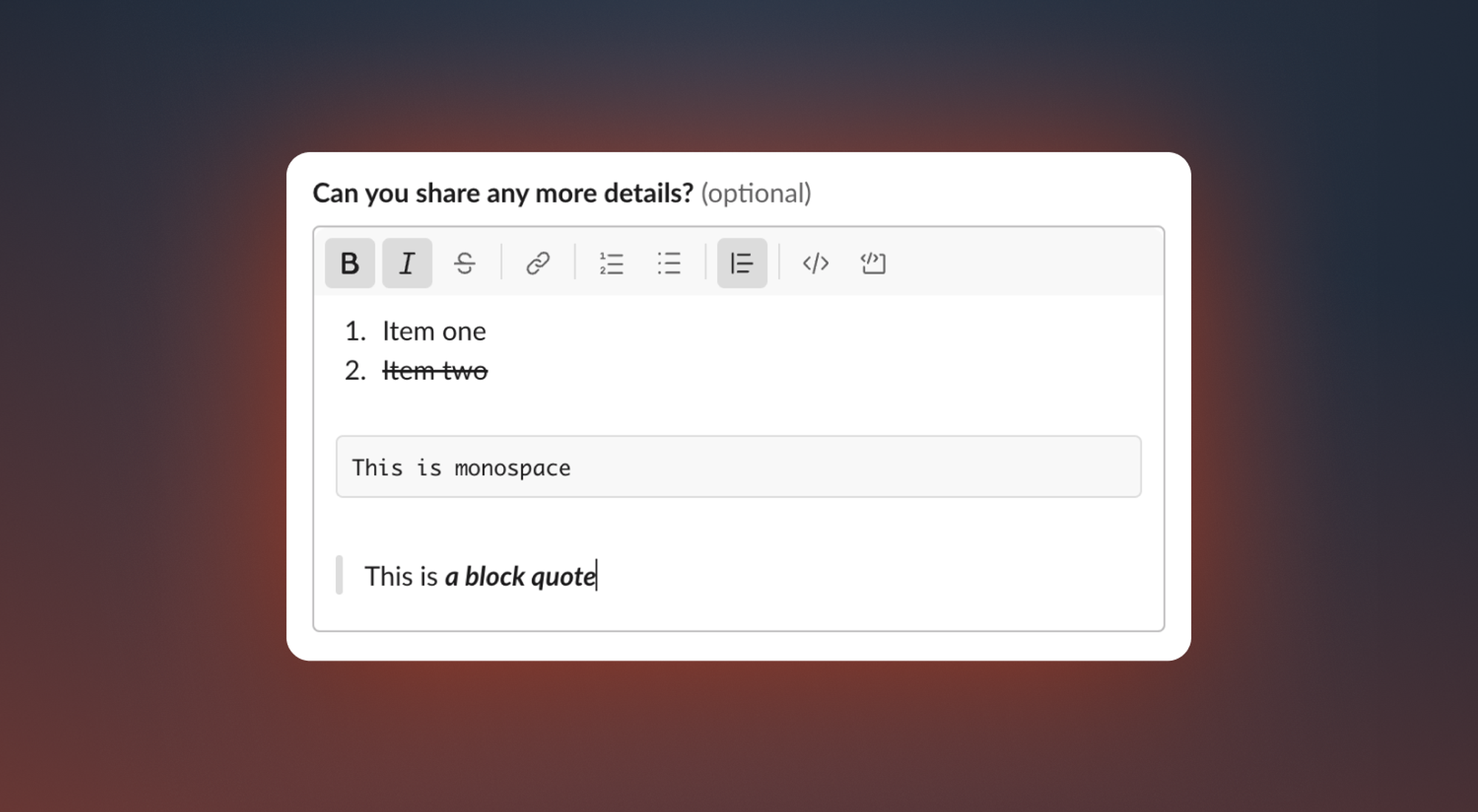The image size is (1478, 812).
Task: Insert a code block
Action: (873, 263)
